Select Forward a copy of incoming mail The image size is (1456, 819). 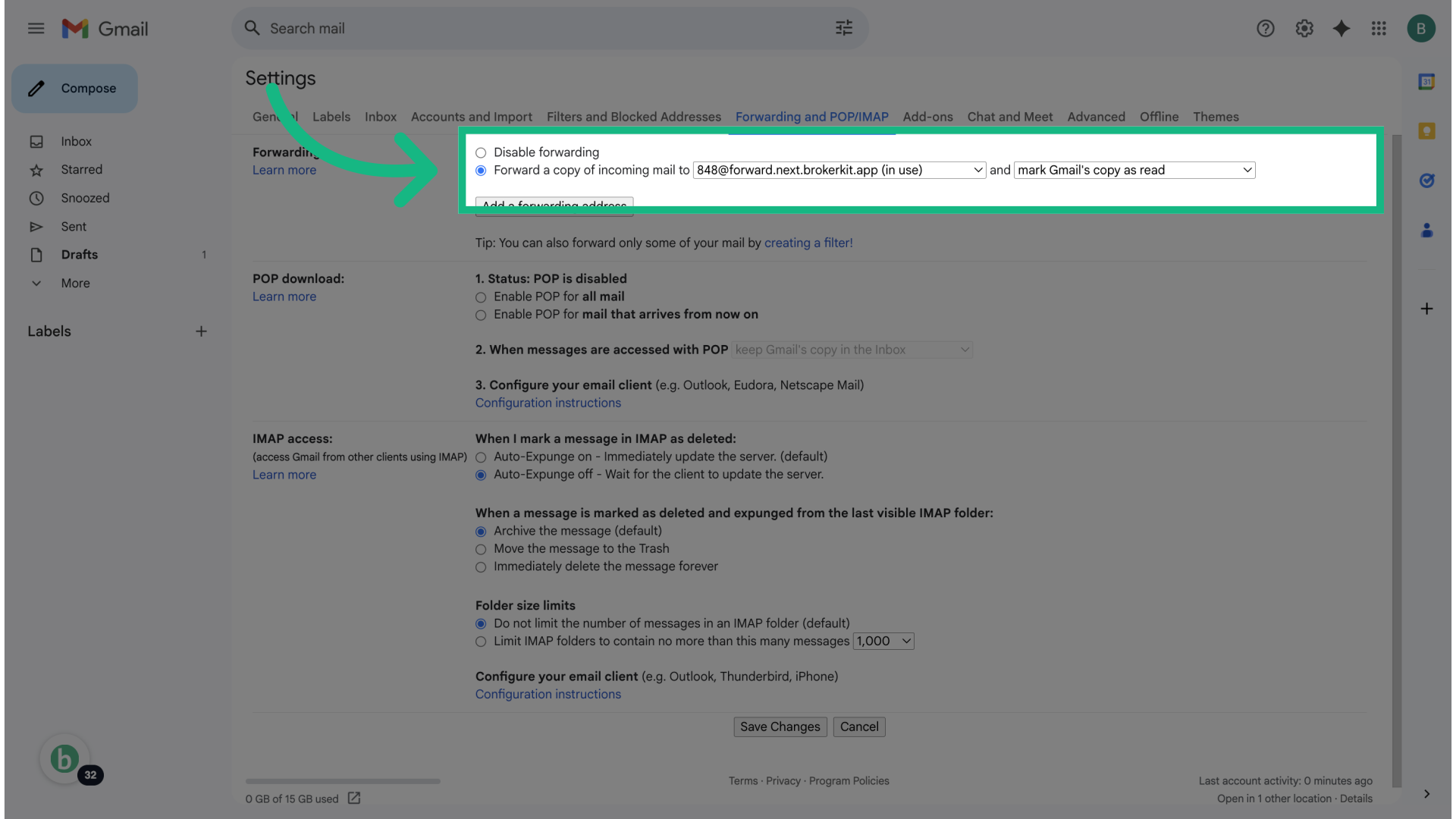(481, 171)
